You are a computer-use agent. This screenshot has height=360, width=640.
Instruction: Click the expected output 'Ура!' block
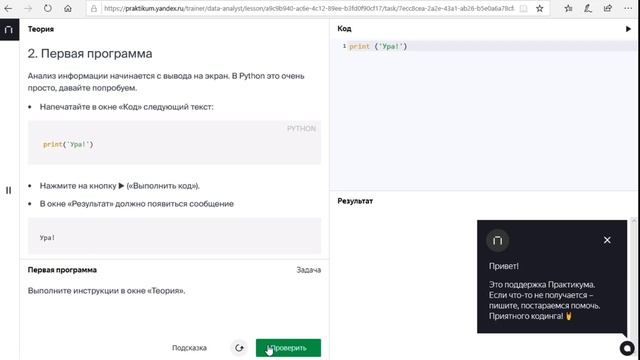pyautogui.click(x=174, y=236)
